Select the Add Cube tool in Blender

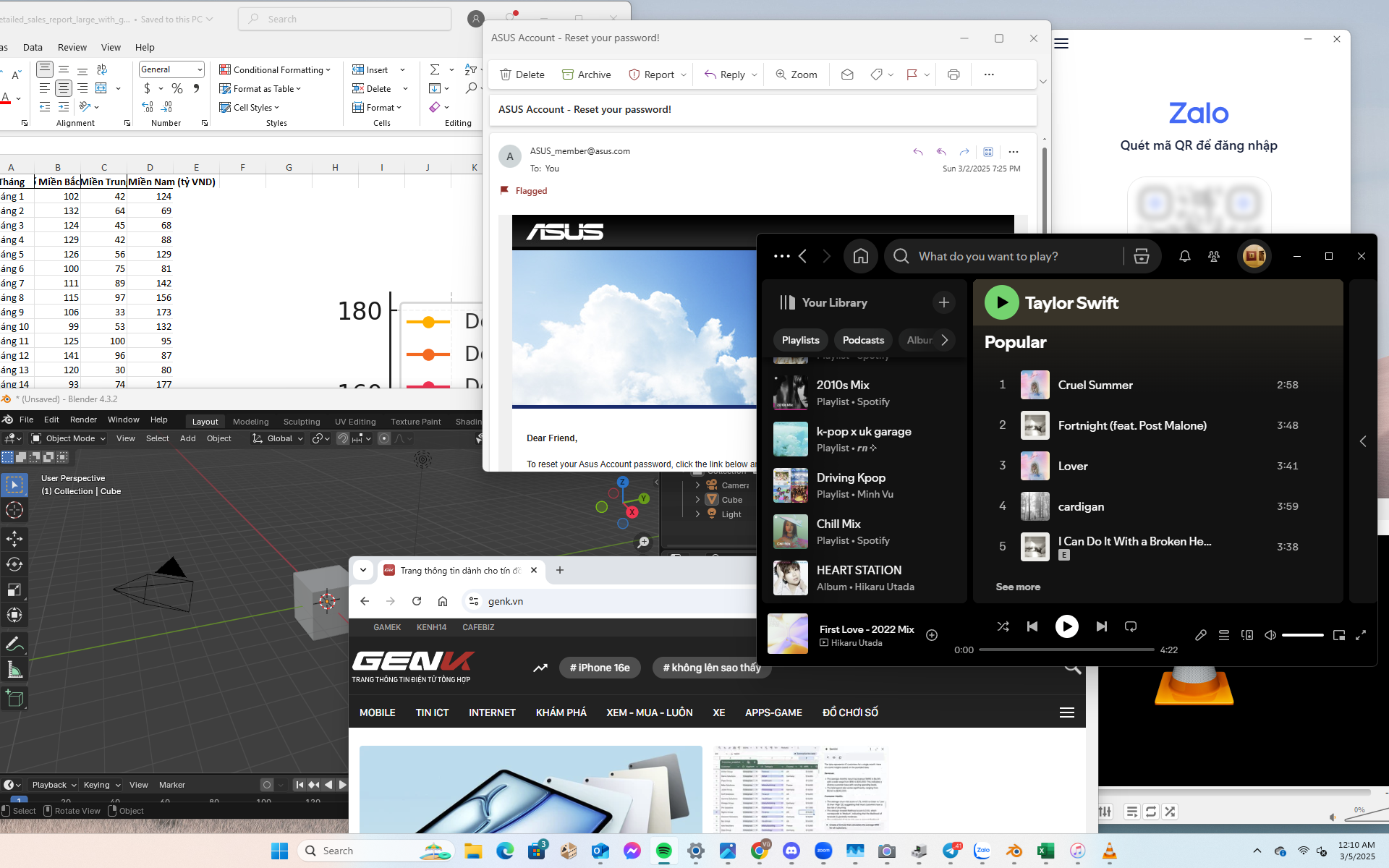click(14, 698)
